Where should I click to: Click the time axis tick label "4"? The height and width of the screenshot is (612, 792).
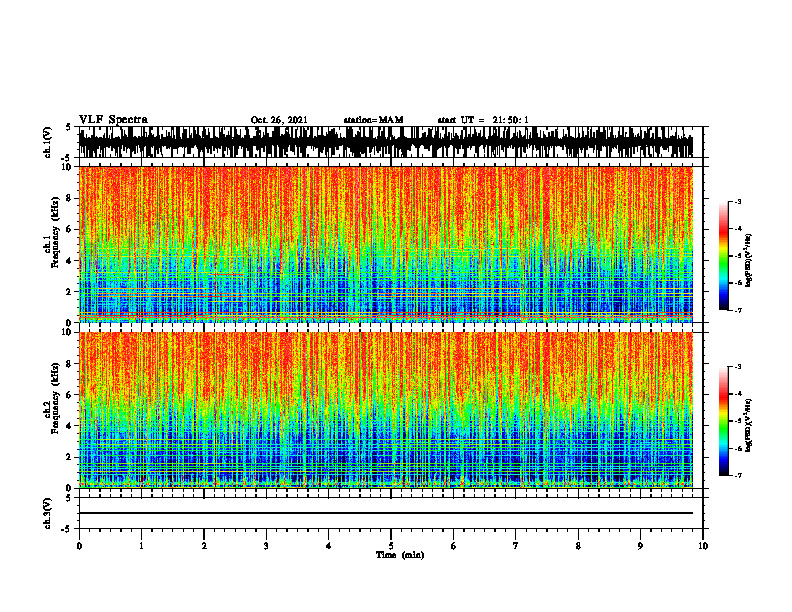pyautogui.click(x=329, y=546)
